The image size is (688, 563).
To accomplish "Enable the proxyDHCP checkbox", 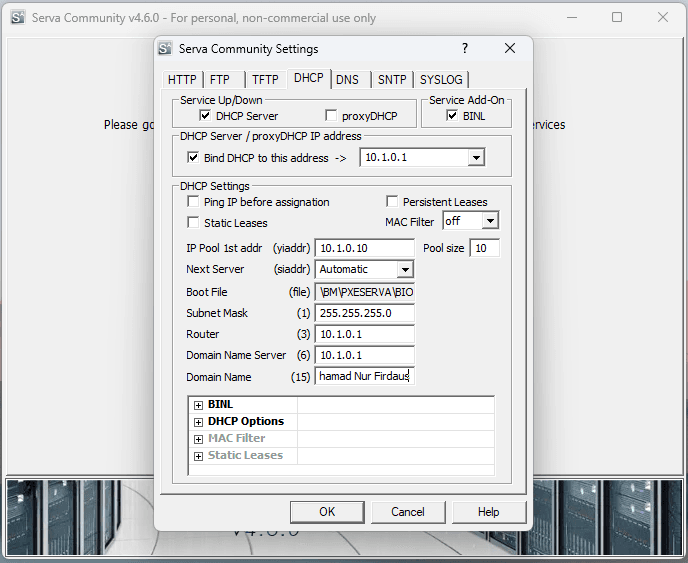I will 332,117.
